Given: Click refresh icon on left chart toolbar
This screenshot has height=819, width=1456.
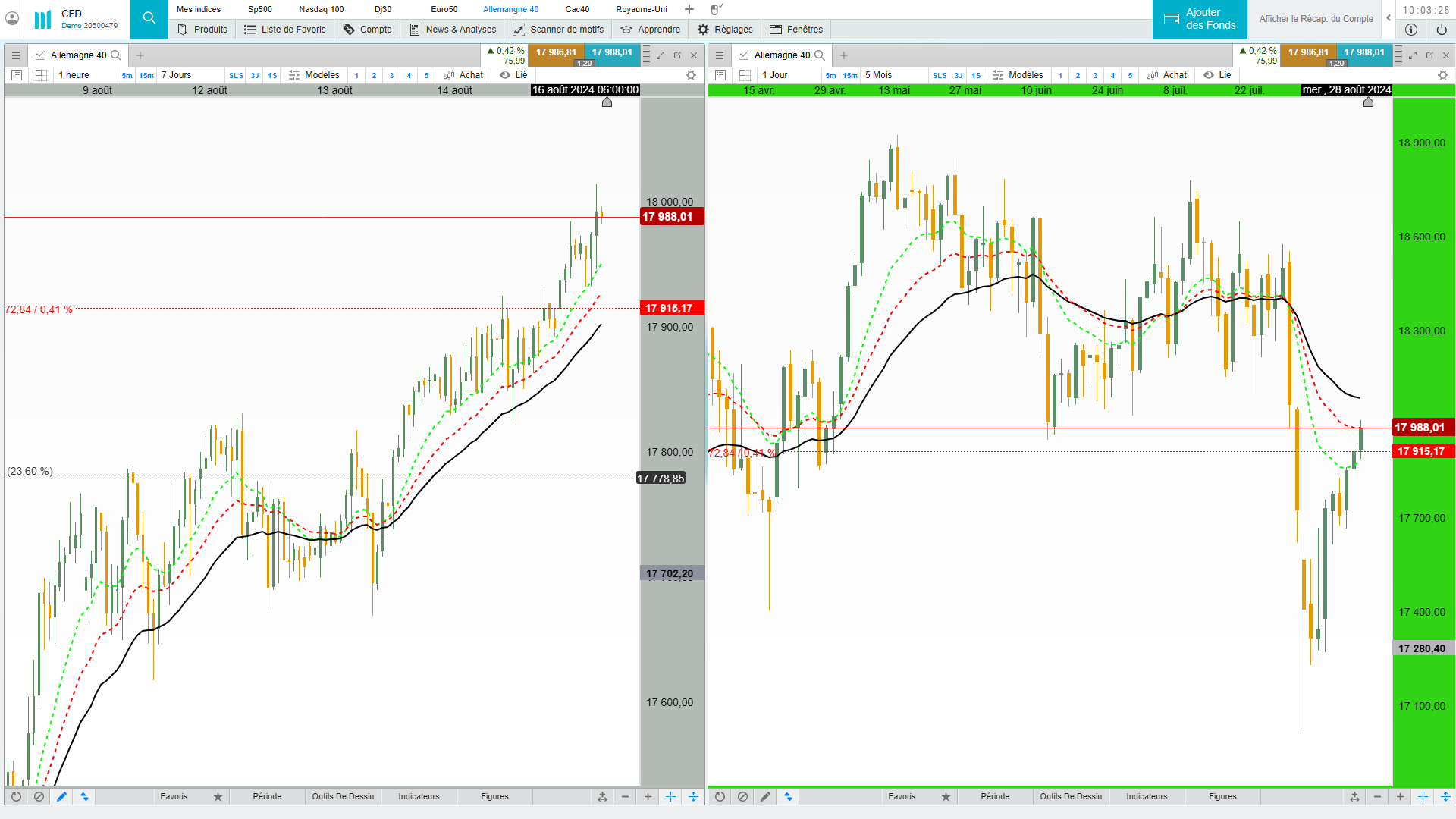Looking at the screenshot, I should tap(16, 796).
